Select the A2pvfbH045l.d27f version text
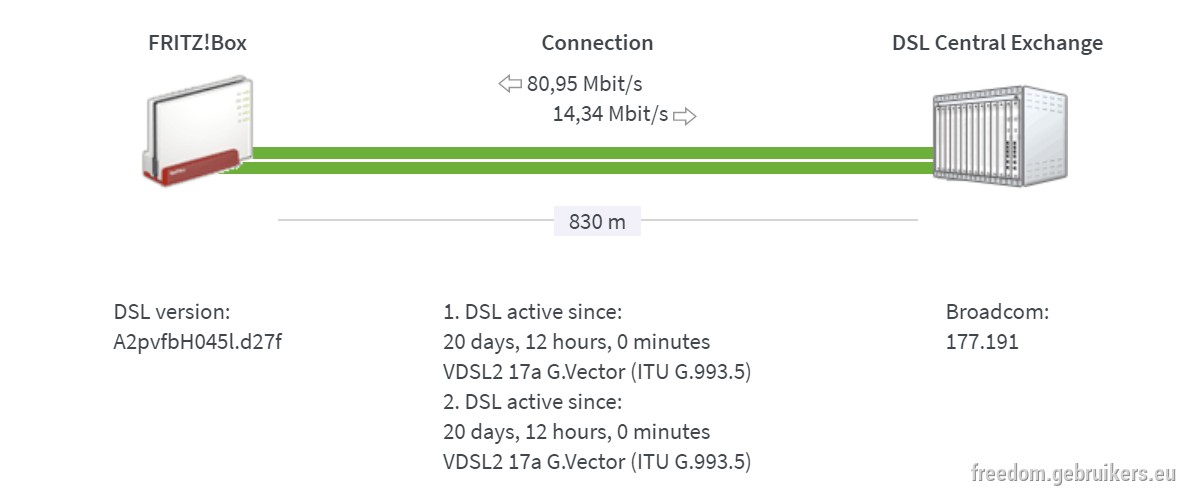Viewport: 1188px width, 488px height. pyautogui.click(x=198, y=342)
